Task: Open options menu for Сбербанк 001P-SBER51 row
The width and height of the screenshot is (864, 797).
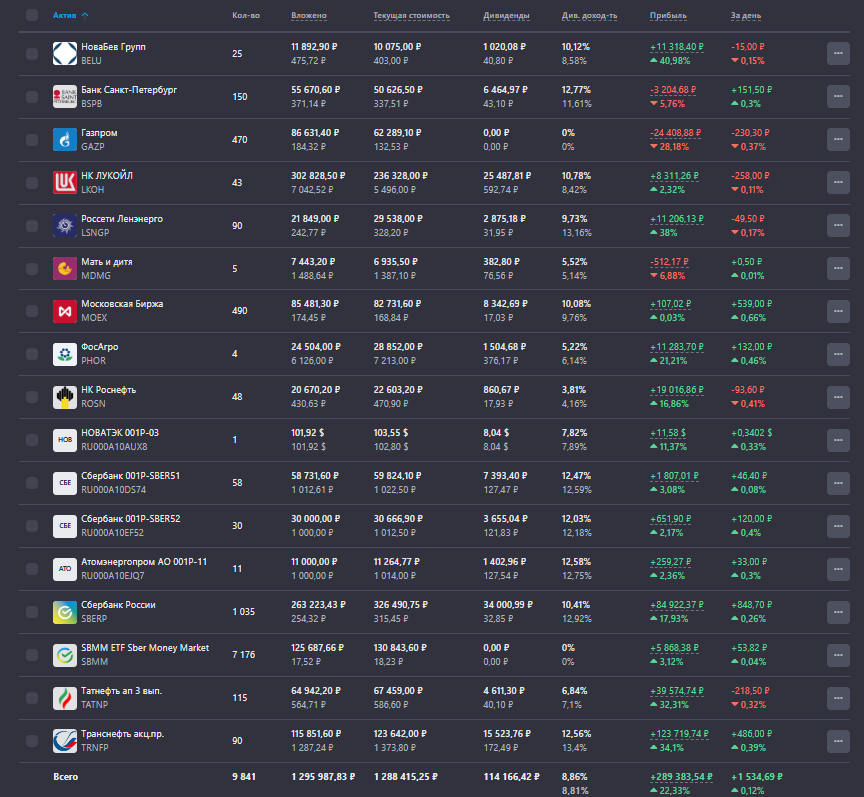Action: pos(838,483)
